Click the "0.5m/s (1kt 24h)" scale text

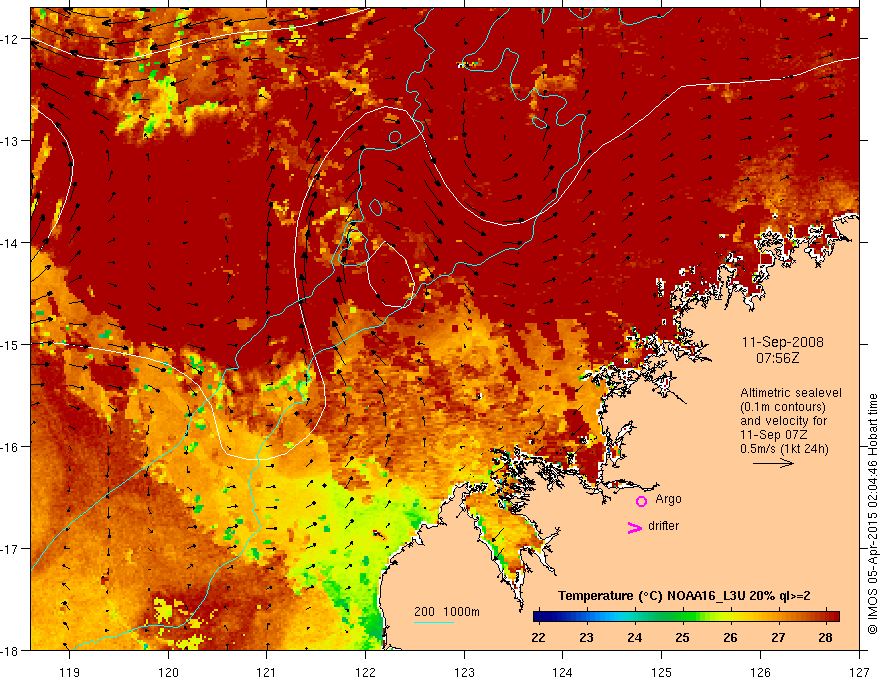tap(784, 449)
